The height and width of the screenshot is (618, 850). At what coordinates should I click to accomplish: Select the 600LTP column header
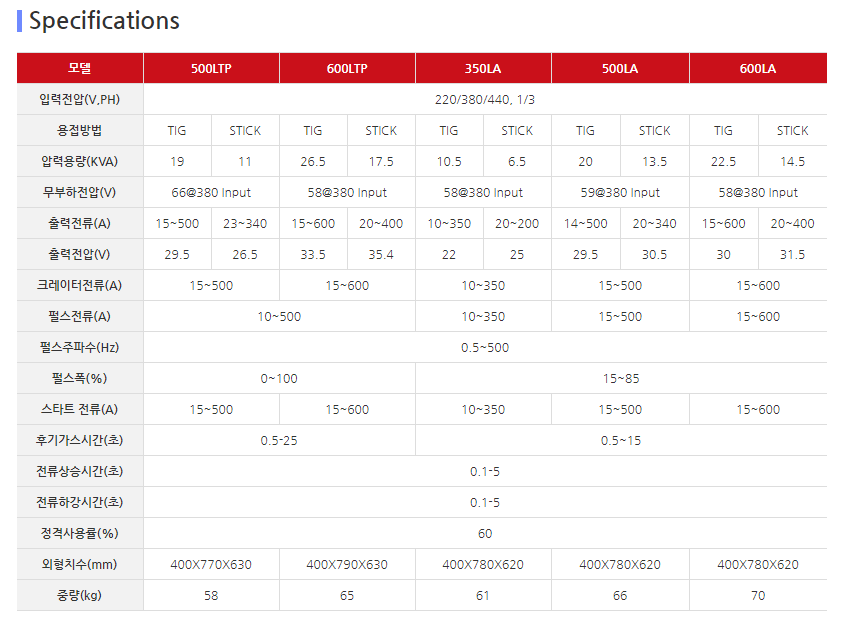347,69
